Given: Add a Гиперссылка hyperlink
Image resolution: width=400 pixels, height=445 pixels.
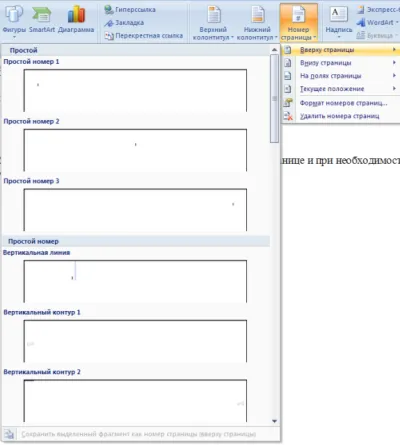Looking at the screenshot, I should [x=130, y=10].
